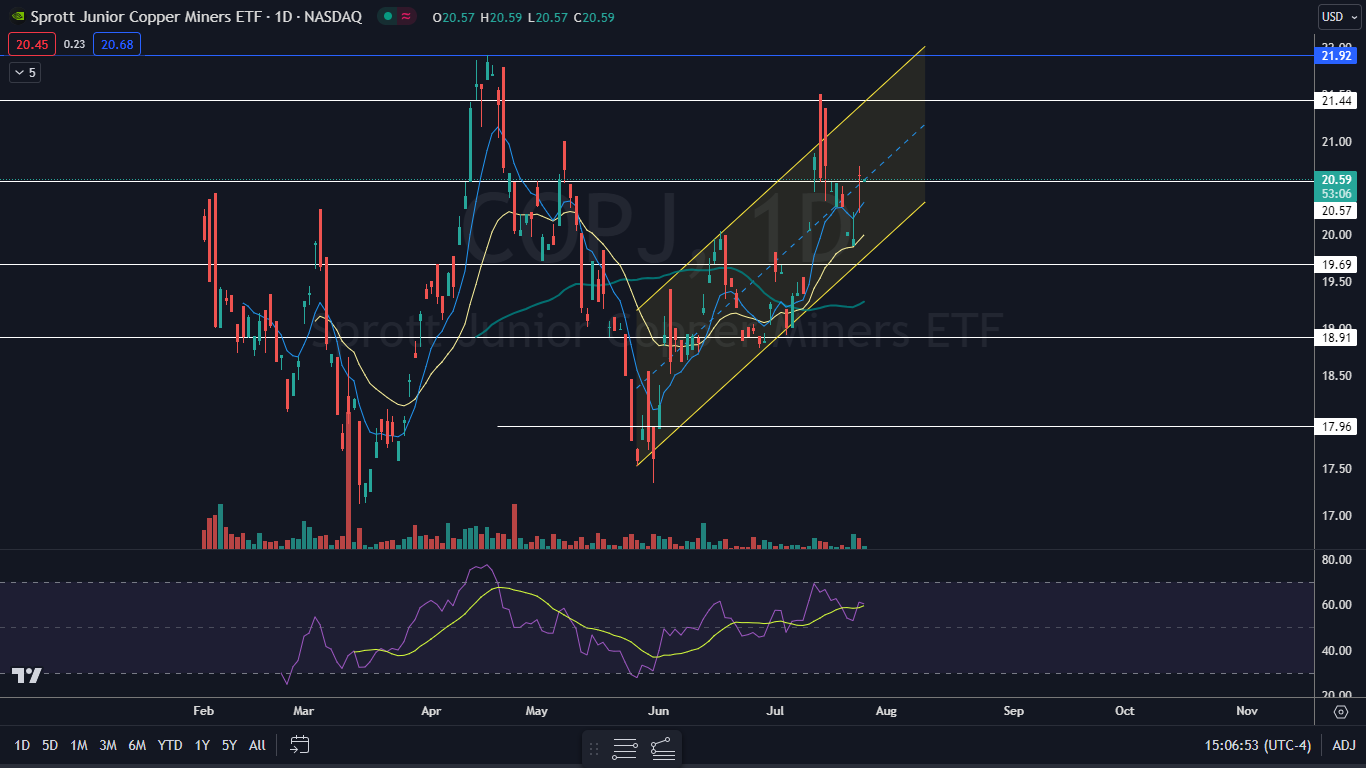Click the spread value 0.23
Viewport: 1366px width, 768px height.
tap(74, 44)
